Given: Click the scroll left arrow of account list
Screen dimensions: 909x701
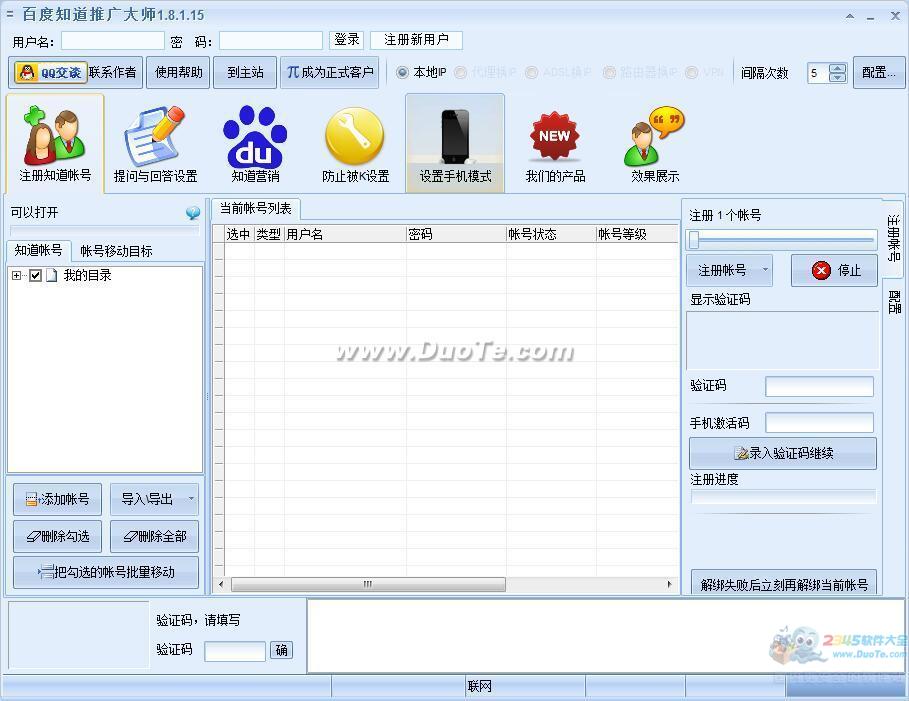Looking at the screenshot, I should [x=220, y=584].
